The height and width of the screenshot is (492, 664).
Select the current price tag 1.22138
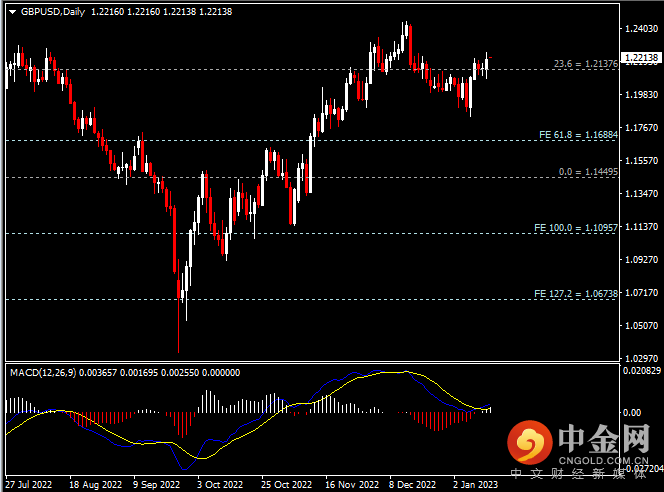tap(640, 58)
